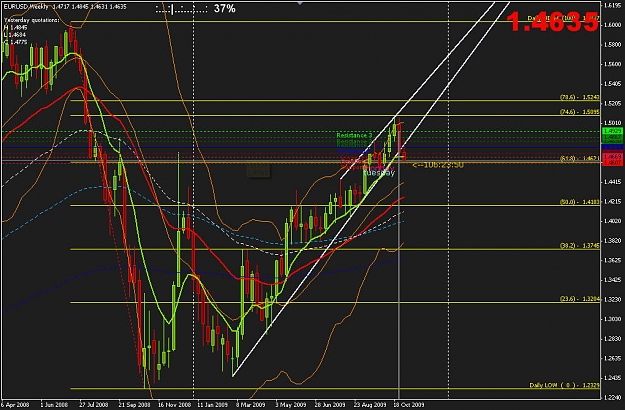Select yesterday's close value C 1.4775
The image size is (625, 410).
coord(16,42)
